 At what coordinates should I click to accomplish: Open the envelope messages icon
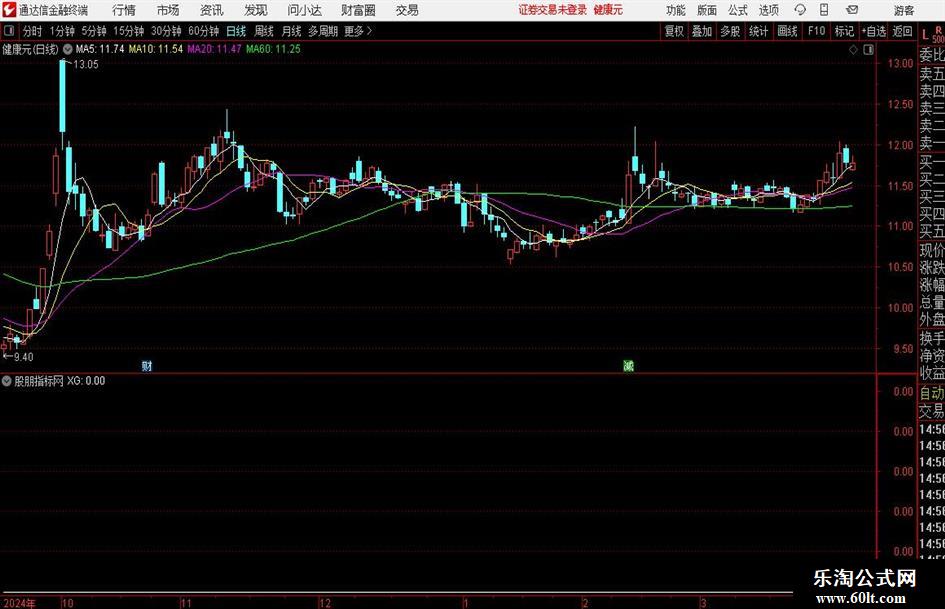pos(852,10)
